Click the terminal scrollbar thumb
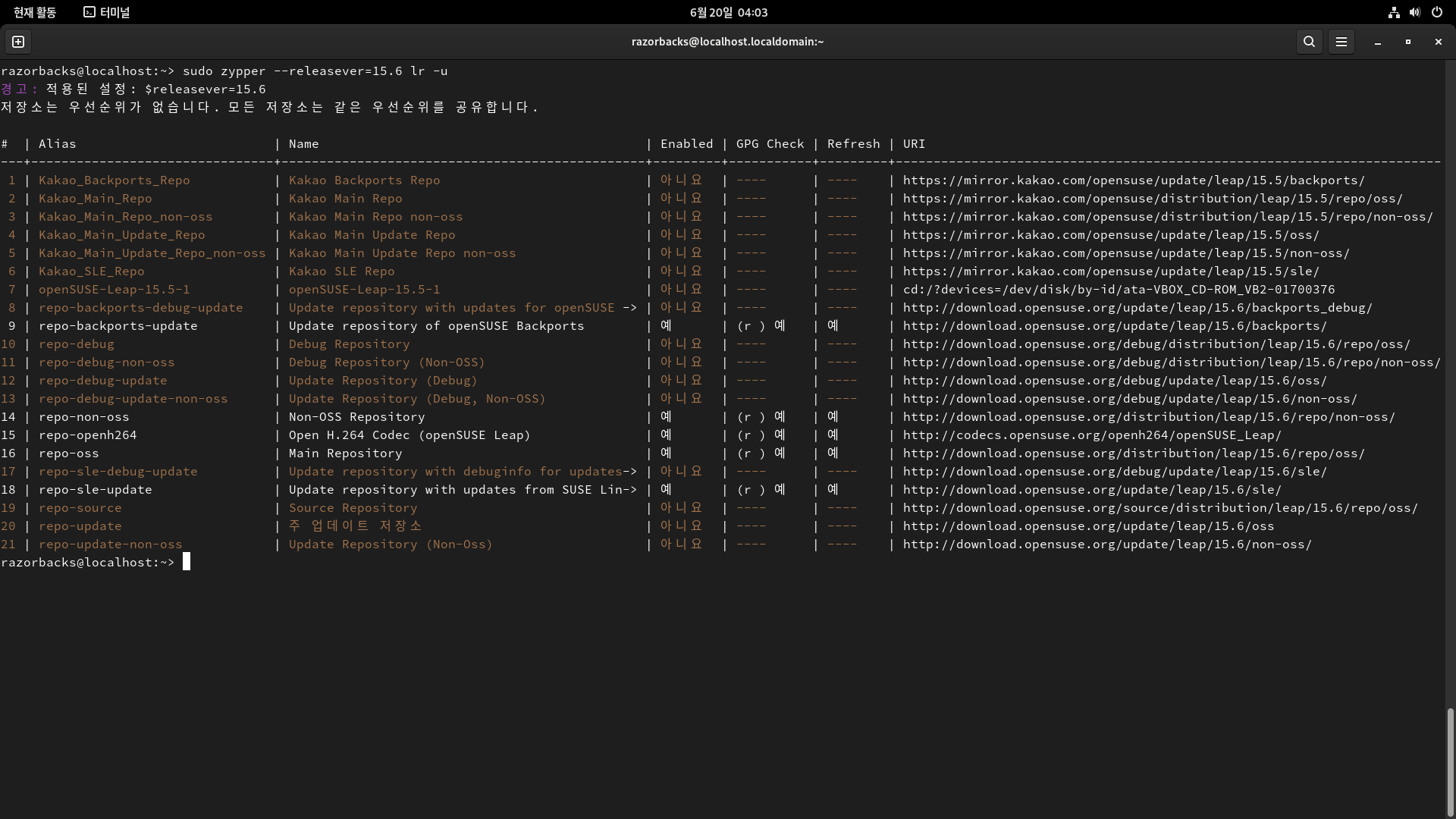Image resolution: width=1456 pixels, height=819 pixels. pyautogui.click(x=1450, y=761)
